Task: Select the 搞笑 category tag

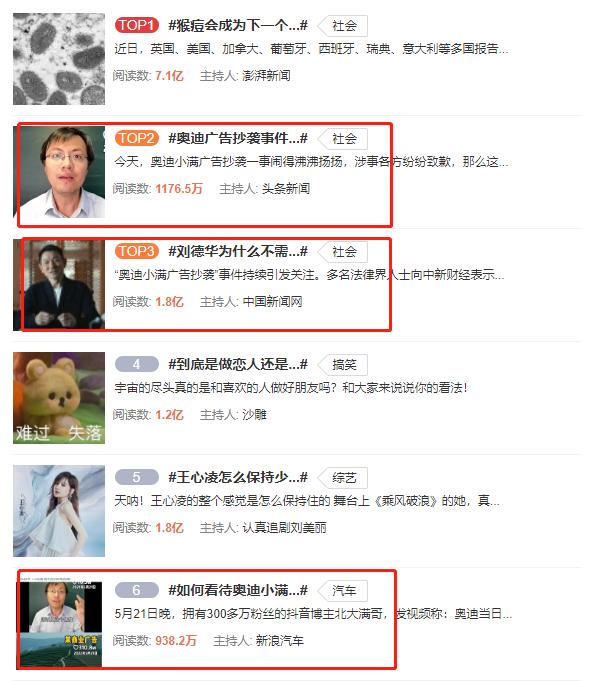Action: pyautogui.click(x=343, y=365)
